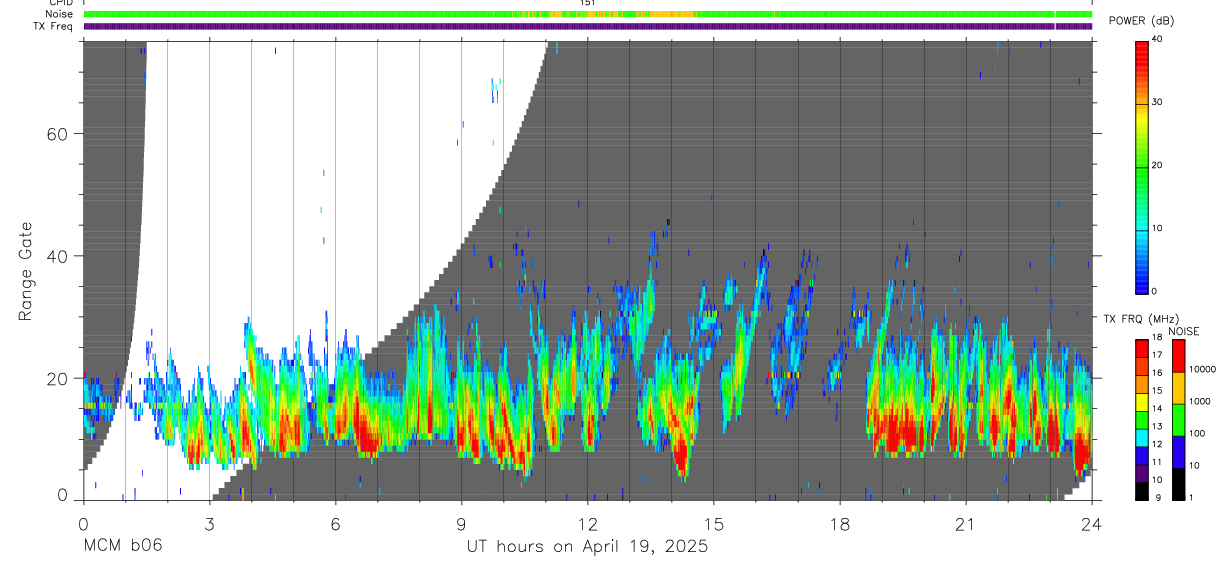Click the 10000 label in noise legend
This screenshot has height=567, width=1228.
click(1204, 369)
